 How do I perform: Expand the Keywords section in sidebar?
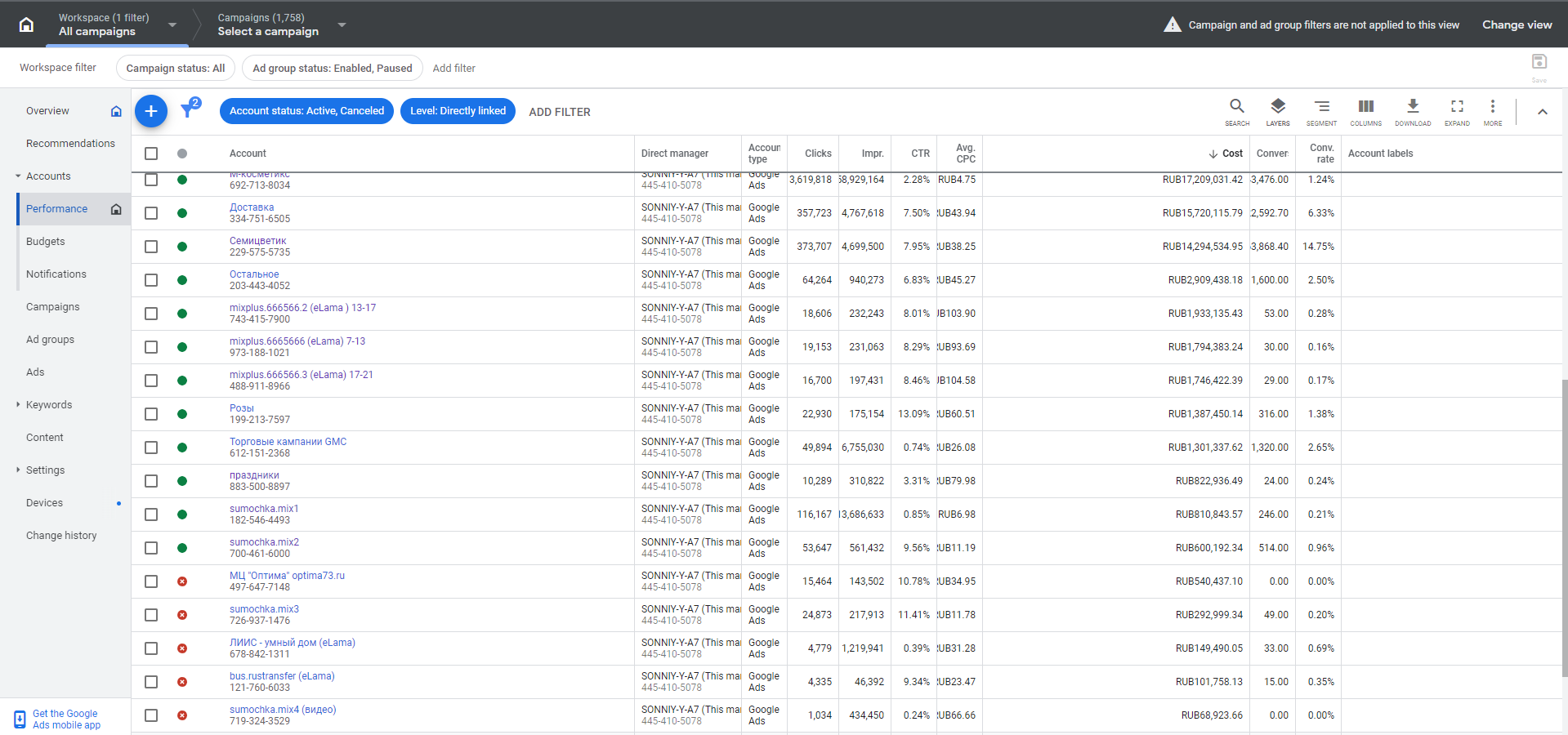[18, 405]
